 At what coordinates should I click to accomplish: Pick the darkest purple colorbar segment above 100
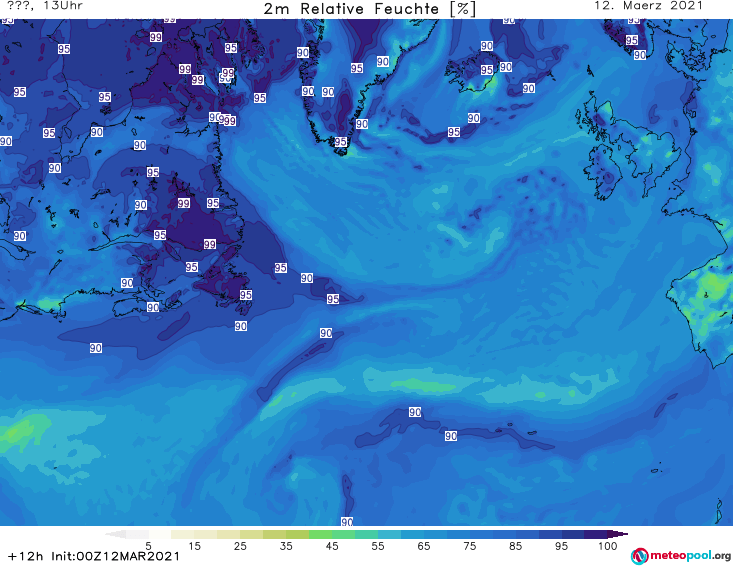tap(596, 534)
